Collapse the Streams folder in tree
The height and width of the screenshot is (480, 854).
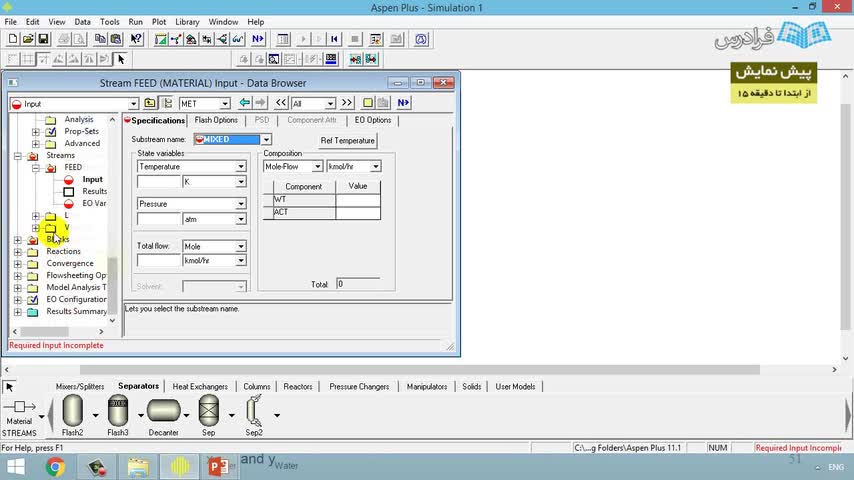(18, 156)
